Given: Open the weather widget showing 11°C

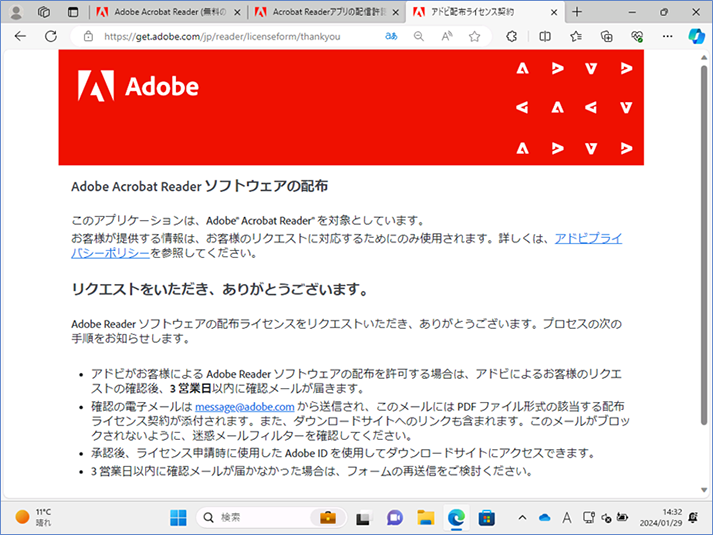Looking at the screenshot, I should pyautogui.click(x=34, y=517).
